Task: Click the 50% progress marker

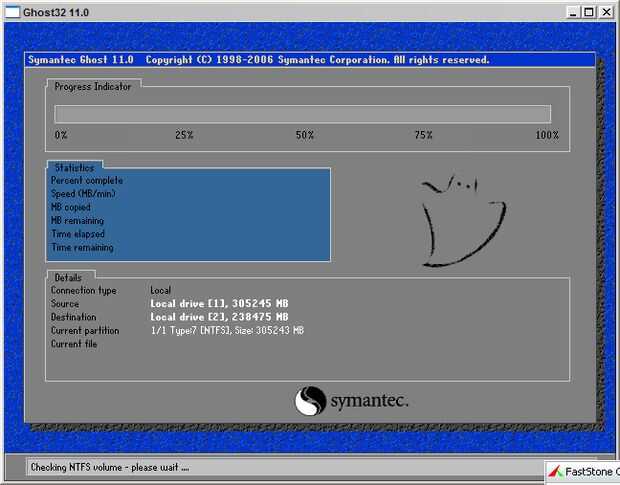Action: (305, 135)
